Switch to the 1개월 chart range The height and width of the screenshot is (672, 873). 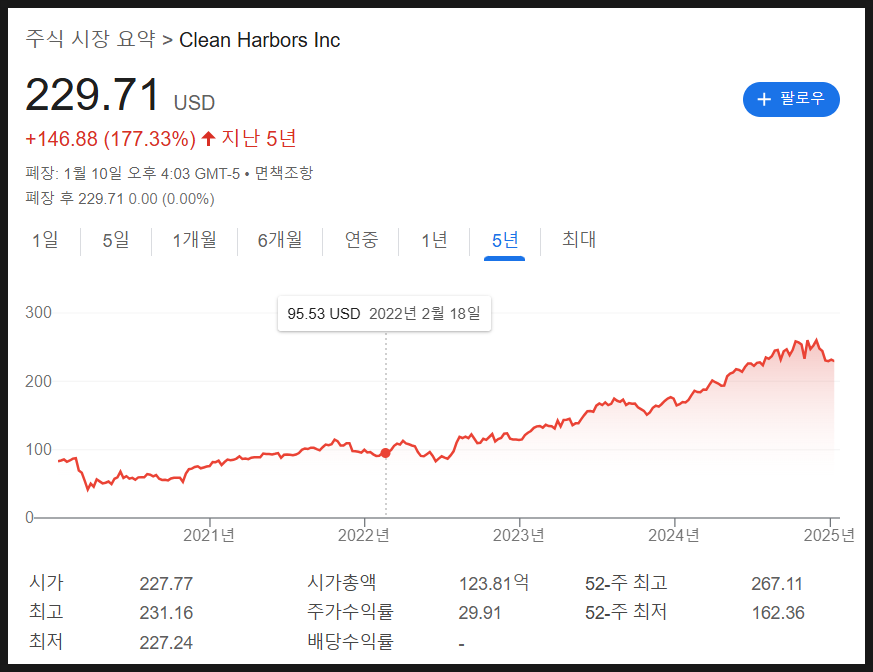tap(194, 240)
